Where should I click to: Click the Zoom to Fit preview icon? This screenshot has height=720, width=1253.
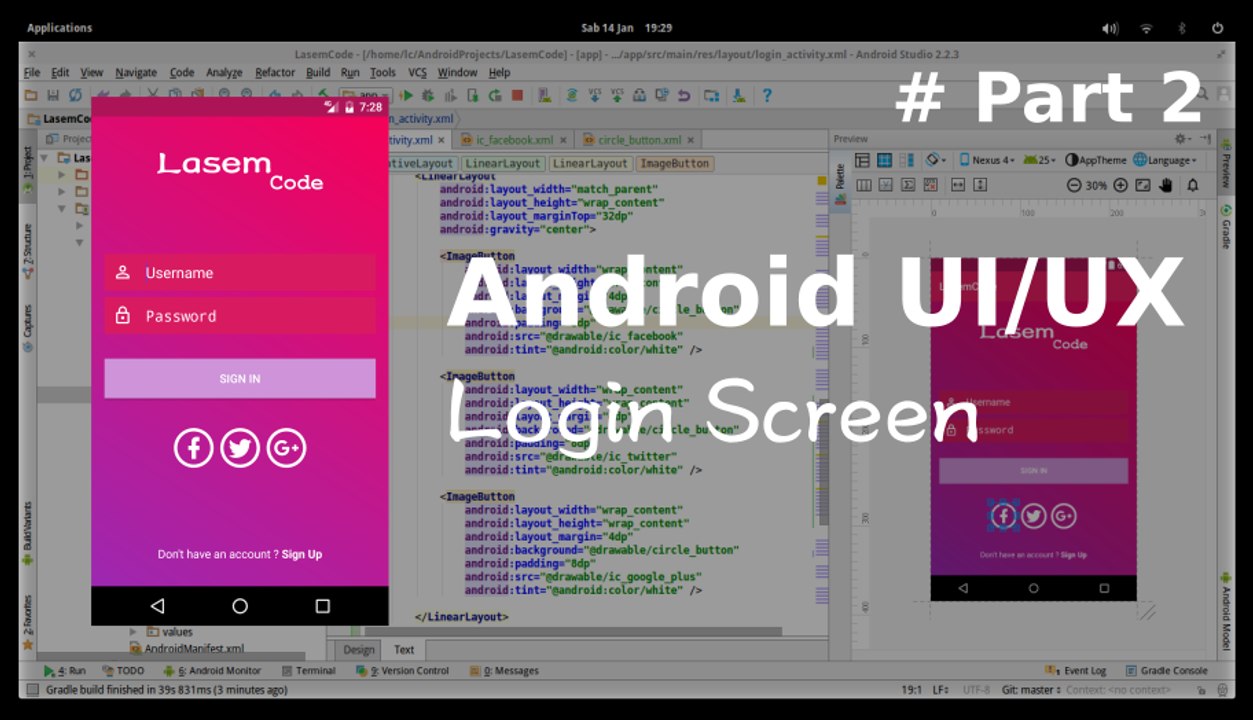tap(1143, 185)
